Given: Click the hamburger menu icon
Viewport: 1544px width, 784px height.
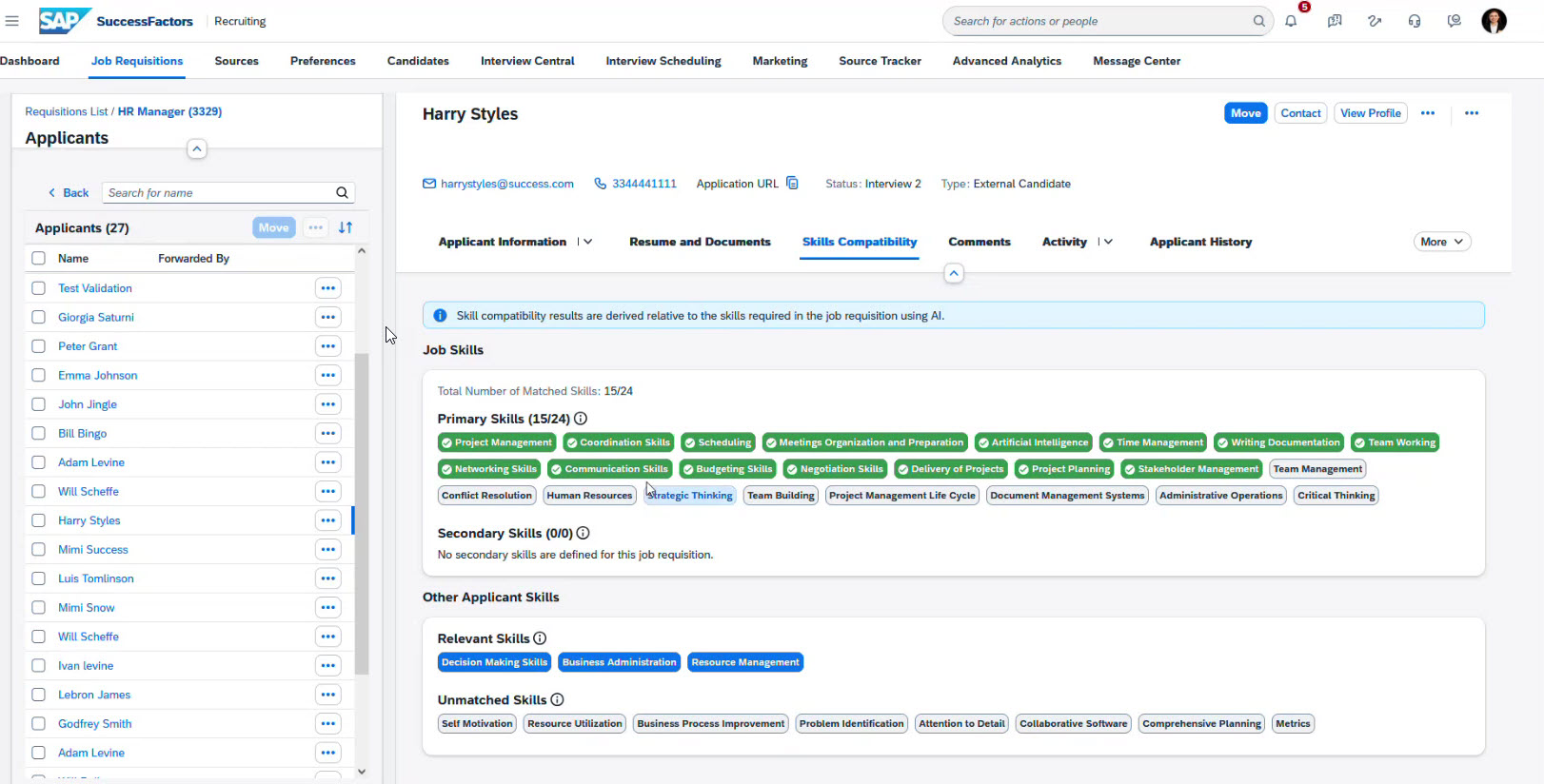Looking at the screenshot, I should [12, 21].
